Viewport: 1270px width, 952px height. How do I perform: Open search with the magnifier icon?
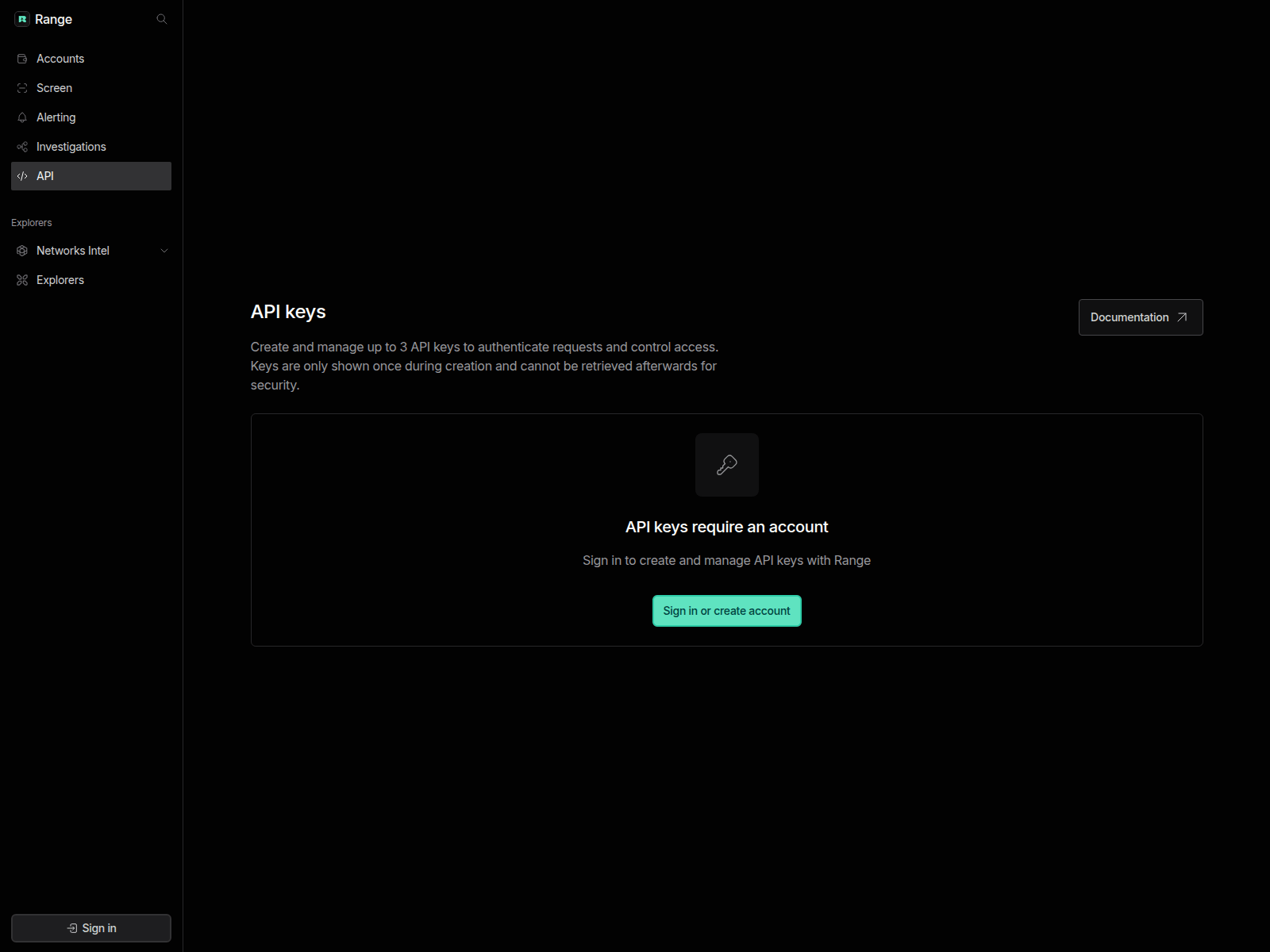(162, 19)
